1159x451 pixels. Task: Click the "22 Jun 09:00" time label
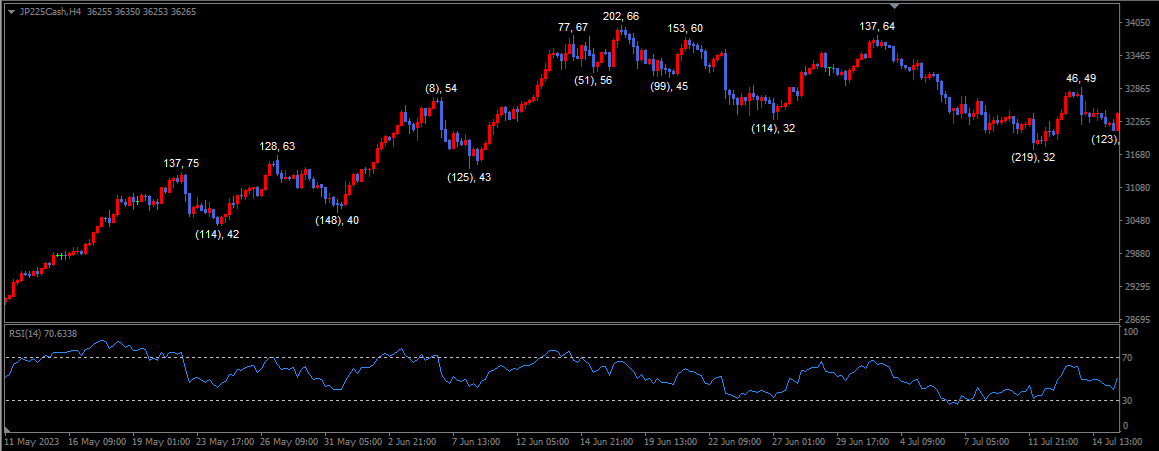tap(736, 441)
